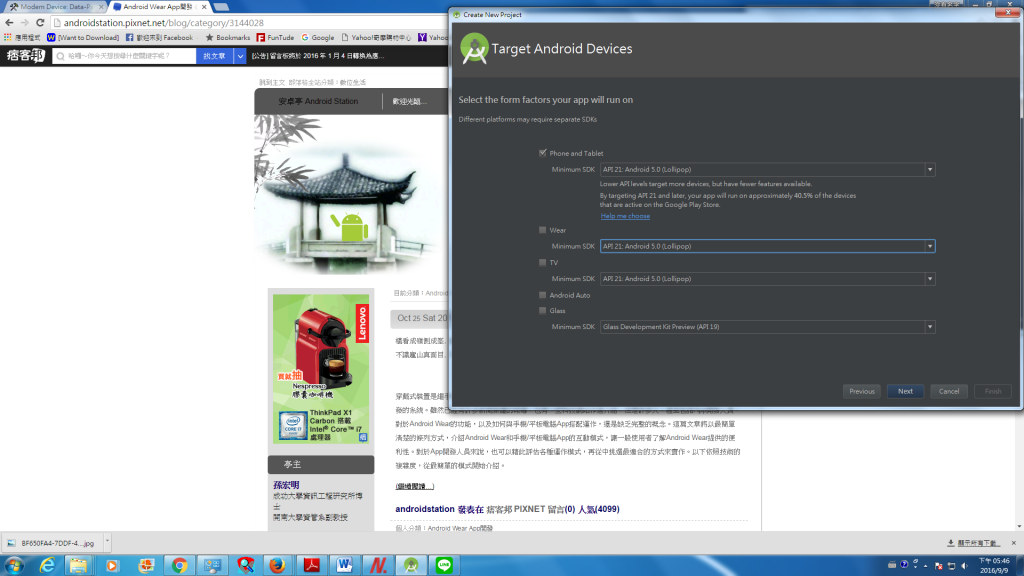Click the continue reading link in post

(x=414, y=486)
